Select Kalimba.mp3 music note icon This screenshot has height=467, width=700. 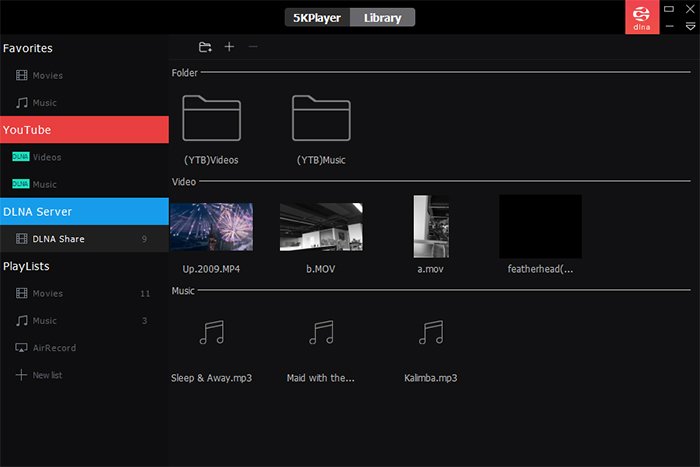coord(431,333)
